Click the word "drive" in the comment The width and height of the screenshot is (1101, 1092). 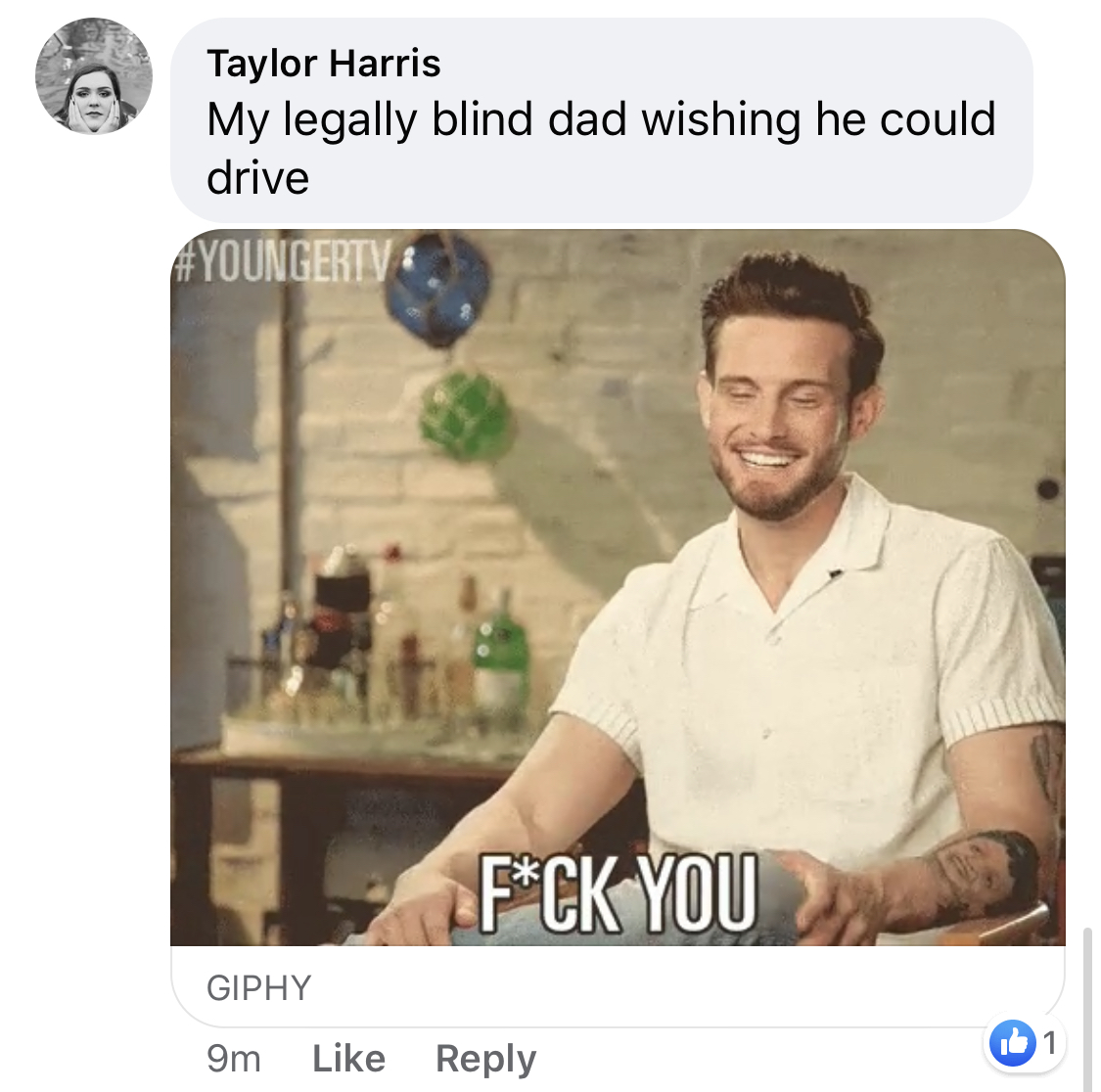tap(257, 177)
